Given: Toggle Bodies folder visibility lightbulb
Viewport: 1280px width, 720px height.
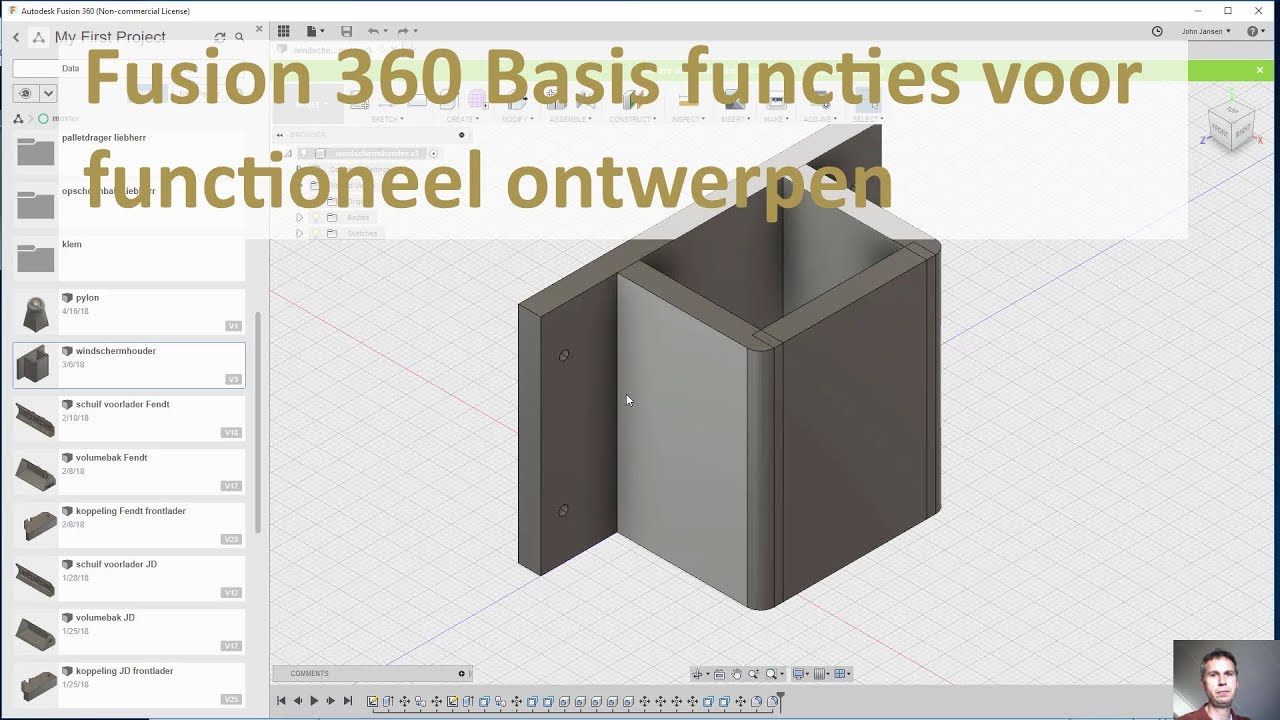Looking at the screenshot, I should pos(316,217).
